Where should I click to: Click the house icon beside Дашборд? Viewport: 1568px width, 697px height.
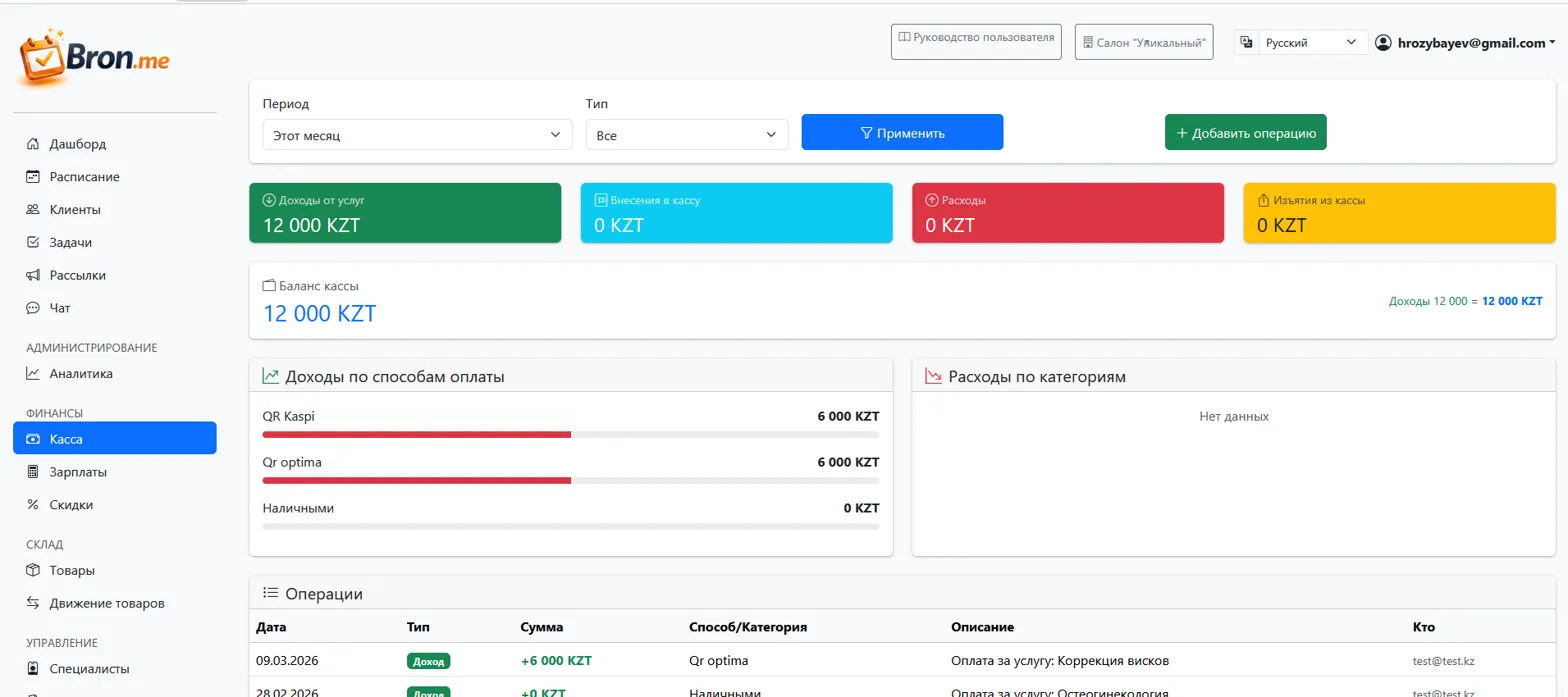pos(33,144)
